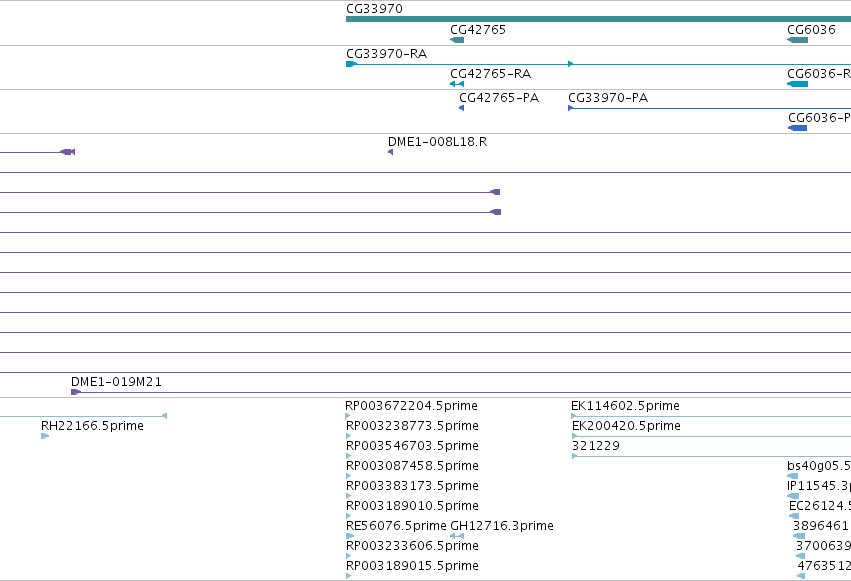Click the CG42765-PA label
The image size is (851, 581).
499,98
